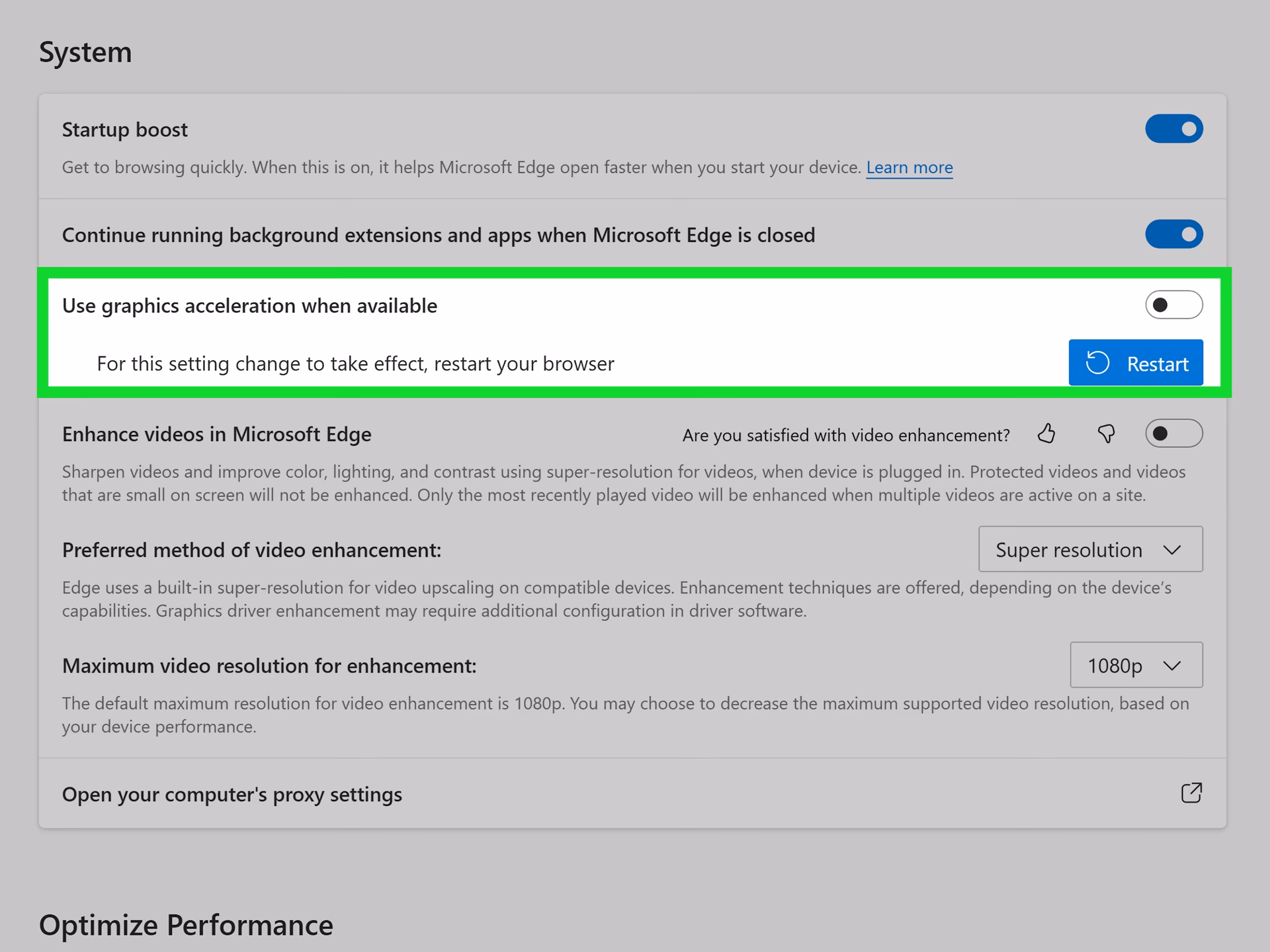Open your computer's proxy settings
This screenshot has width=1270, height=952.
coord(632,793)
